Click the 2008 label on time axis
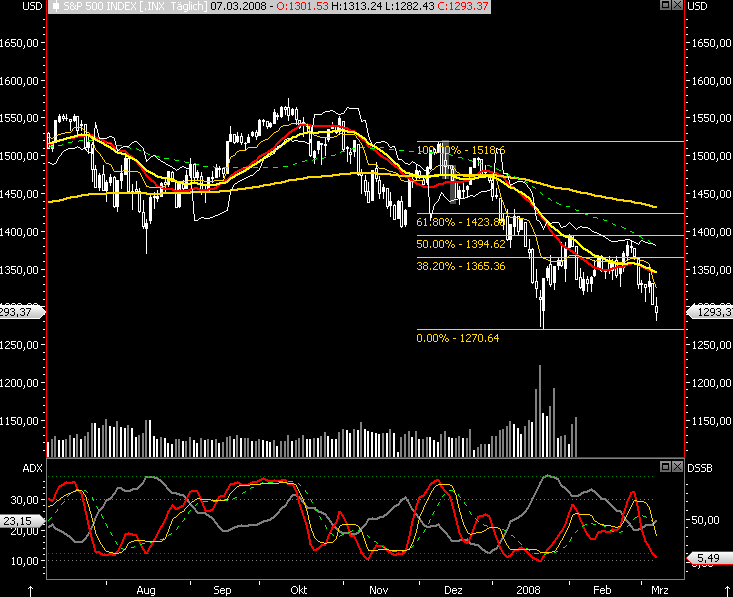The image size is (733, 597). pos(528,590)
